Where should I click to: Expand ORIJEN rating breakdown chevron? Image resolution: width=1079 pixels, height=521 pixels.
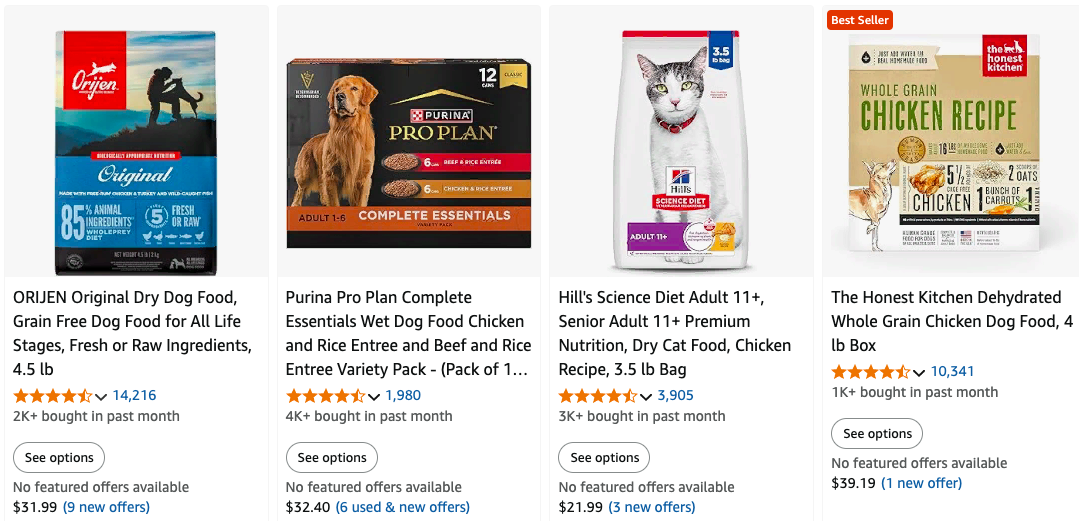(100, 396)
